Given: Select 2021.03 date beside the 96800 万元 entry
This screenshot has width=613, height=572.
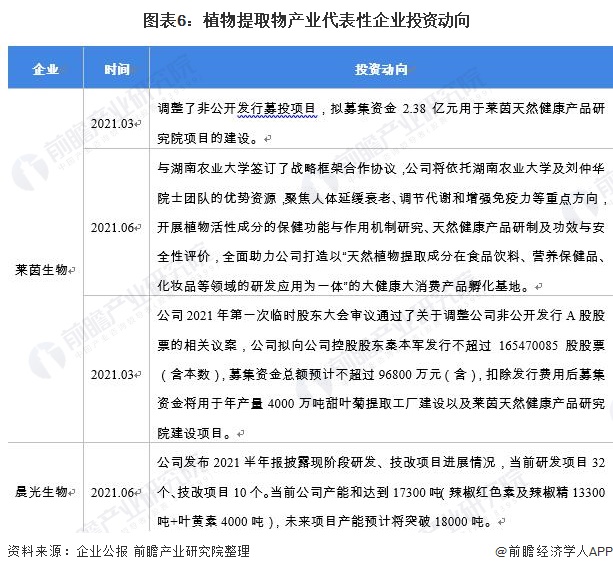Looking at the screenshot, I should coord(115,374).
